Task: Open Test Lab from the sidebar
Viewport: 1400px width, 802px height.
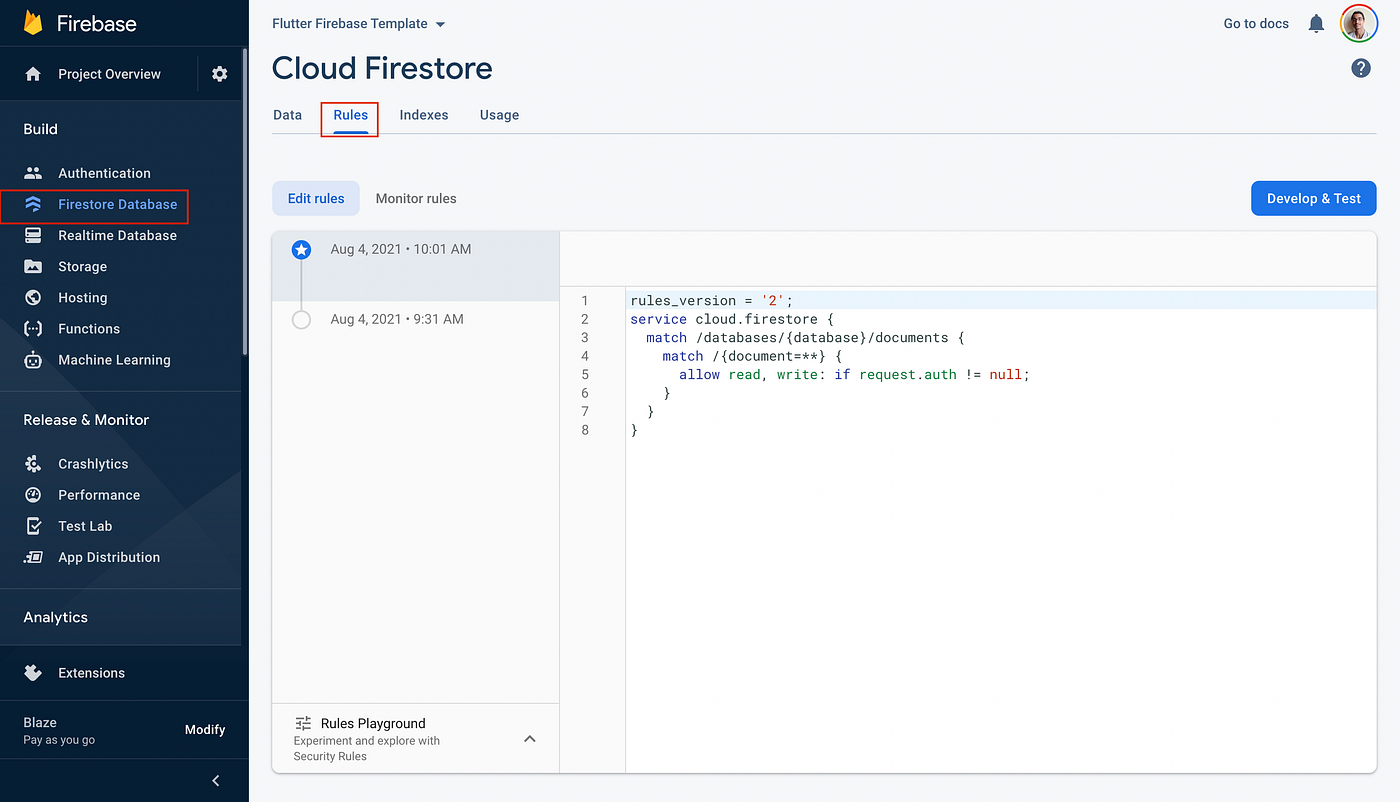Action: coord(34,525)
